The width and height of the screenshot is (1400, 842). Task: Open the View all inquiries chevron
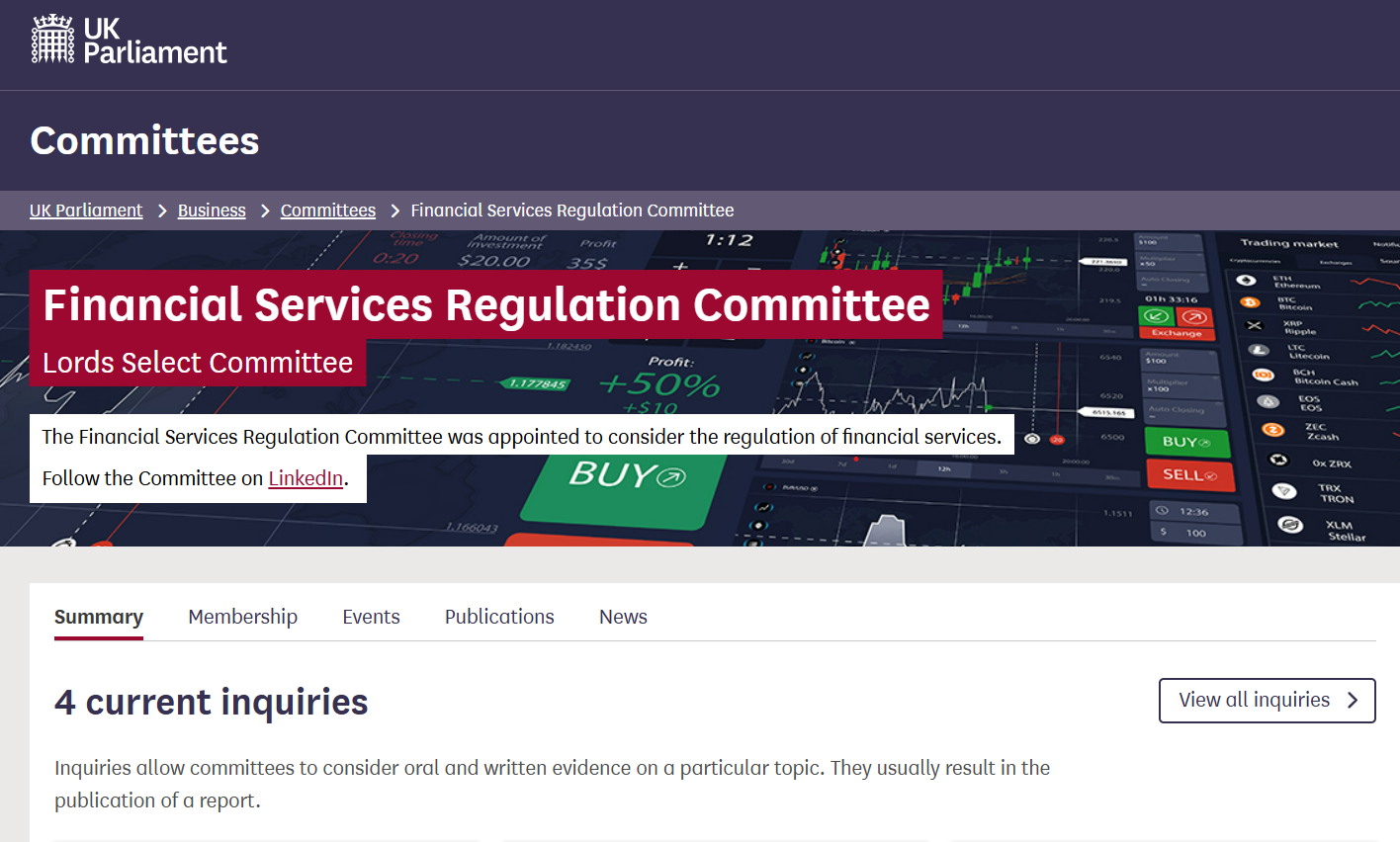1354,700
